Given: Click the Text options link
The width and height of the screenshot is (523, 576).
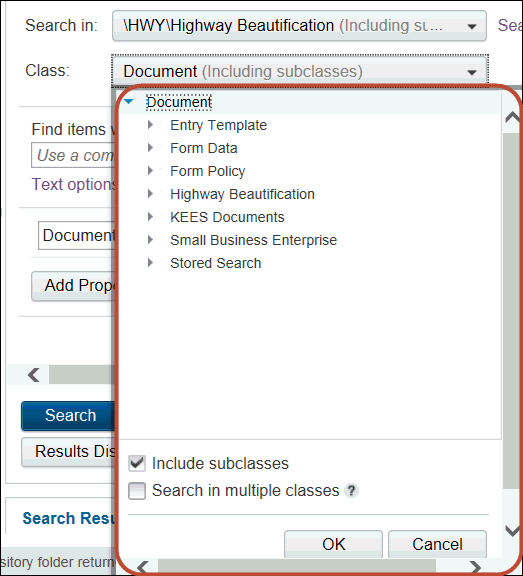Looking at the screenshot, I should coord(73,184).
